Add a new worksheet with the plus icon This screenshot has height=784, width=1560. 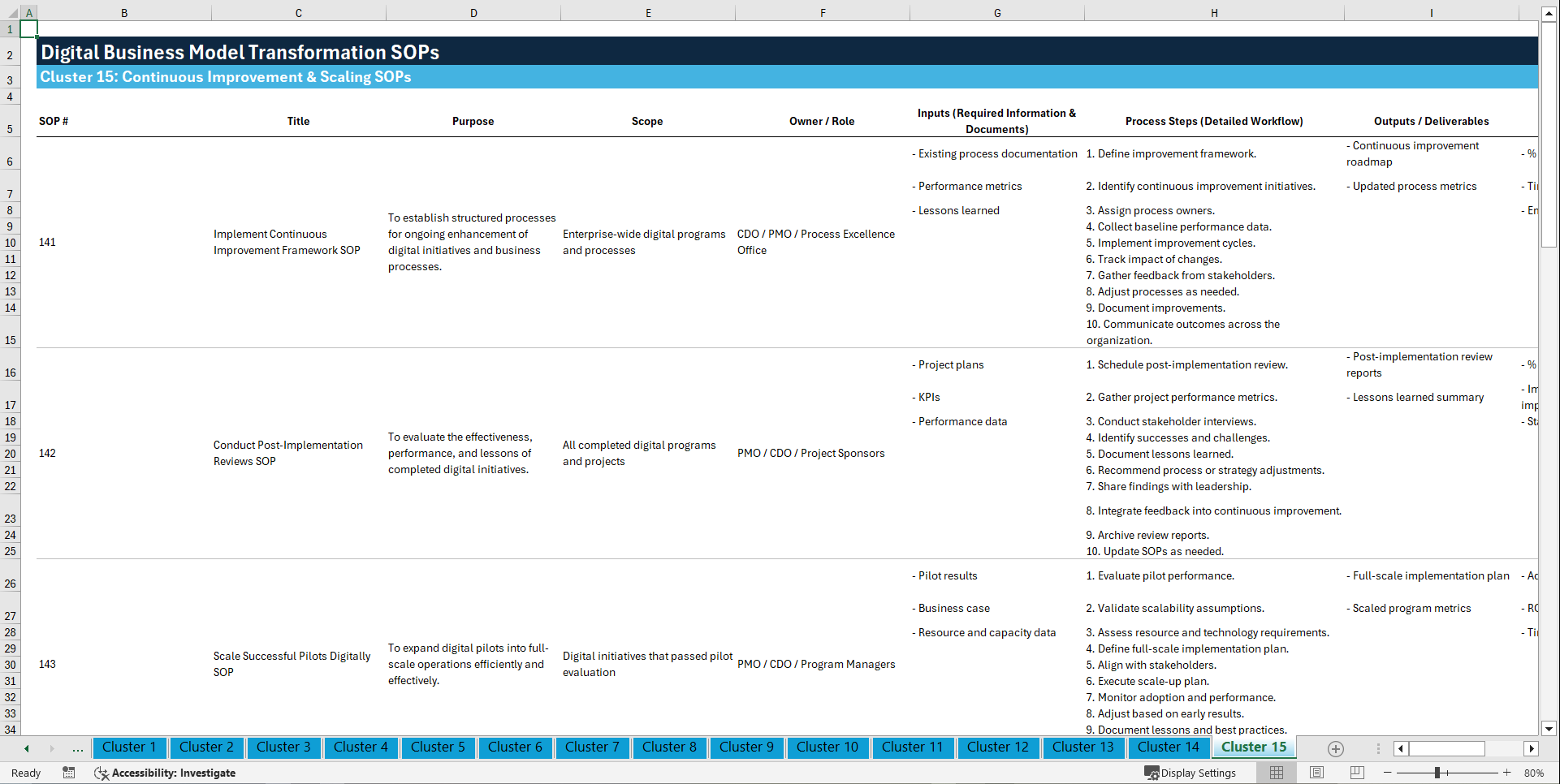(1334, 748)
